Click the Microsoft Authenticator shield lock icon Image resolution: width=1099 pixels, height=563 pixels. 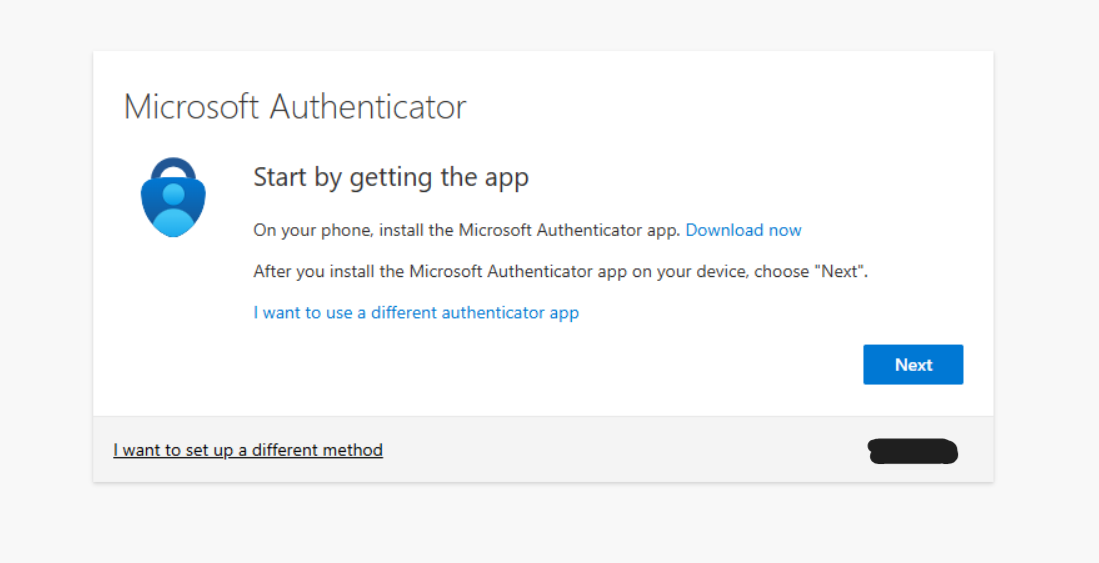coord(172,197)
